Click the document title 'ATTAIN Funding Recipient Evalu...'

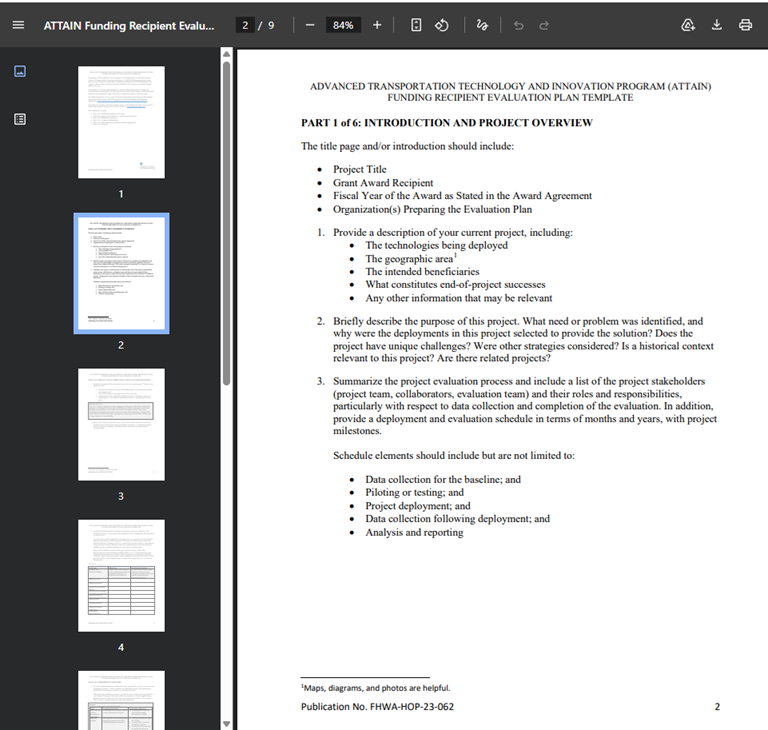[129, 25]
